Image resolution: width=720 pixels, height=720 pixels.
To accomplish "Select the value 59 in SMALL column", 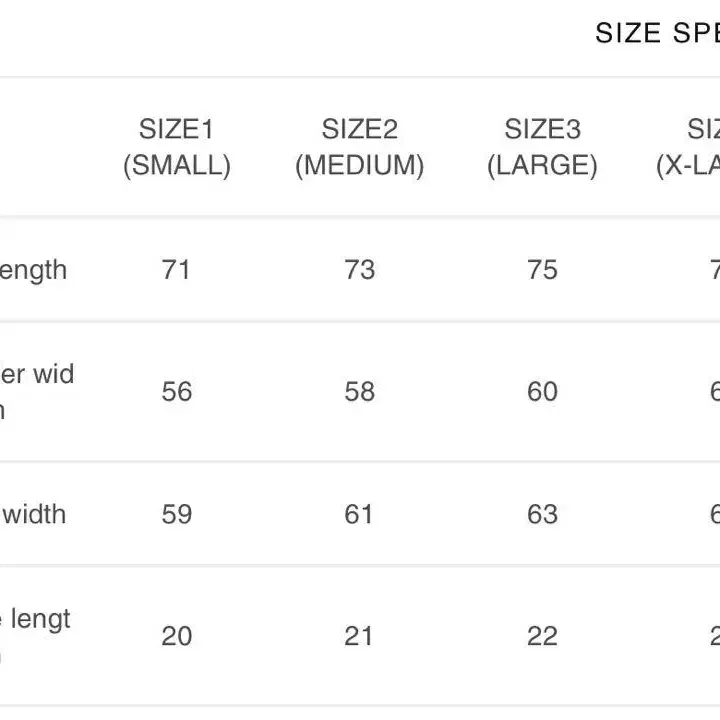I will (x=176, y=514).
